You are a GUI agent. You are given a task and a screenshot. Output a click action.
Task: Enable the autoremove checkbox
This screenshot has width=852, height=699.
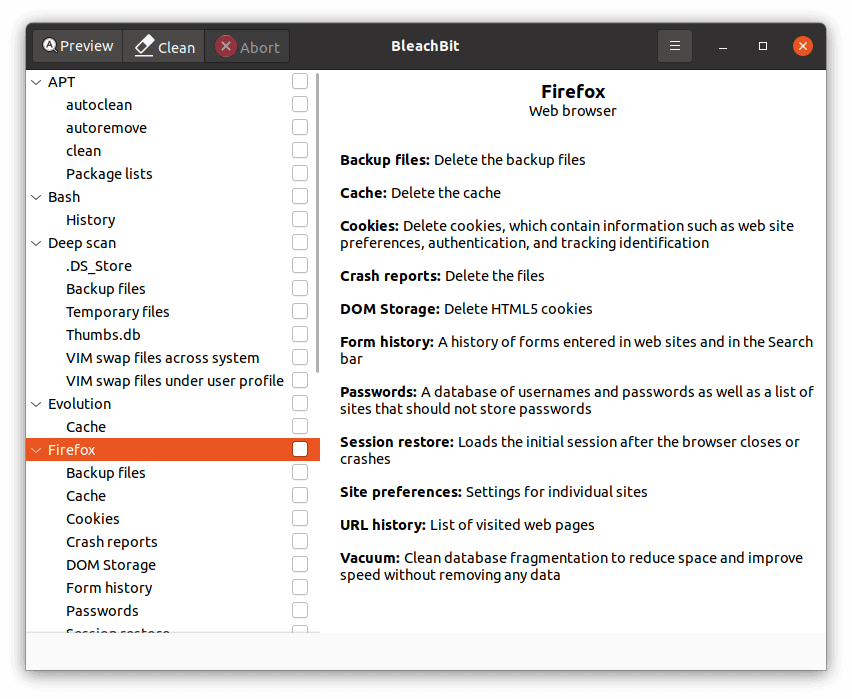(x=300, y=127)
